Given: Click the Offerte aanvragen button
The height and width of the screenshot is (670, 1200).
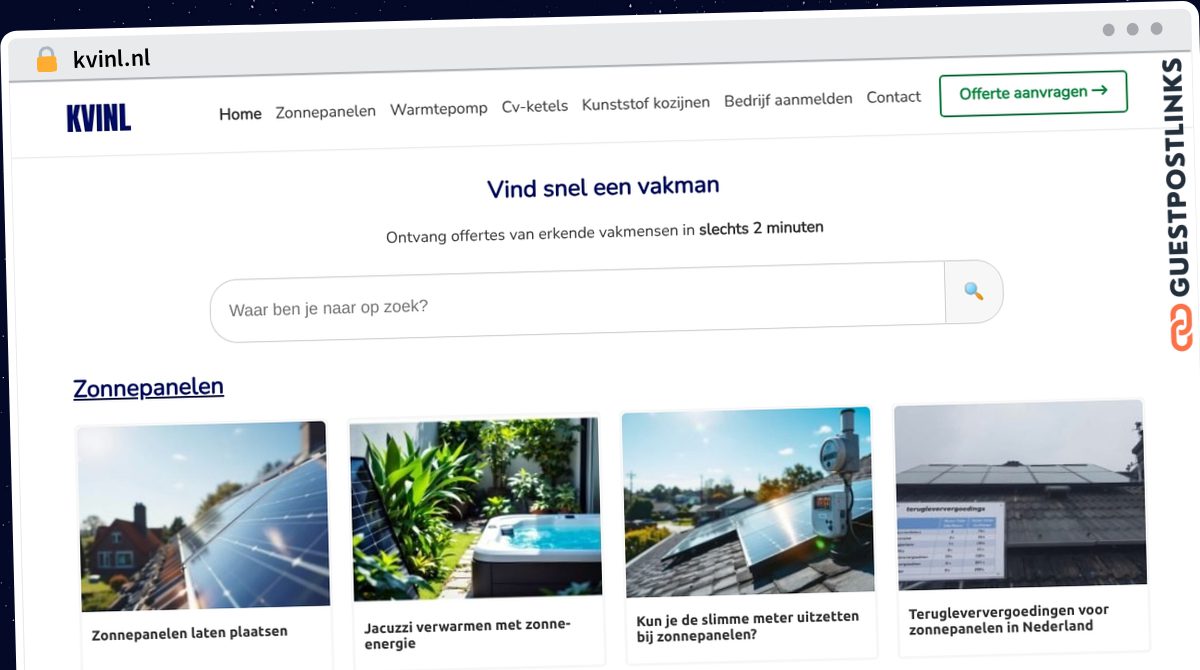Looking at the screenshot, I should 1033,92.
